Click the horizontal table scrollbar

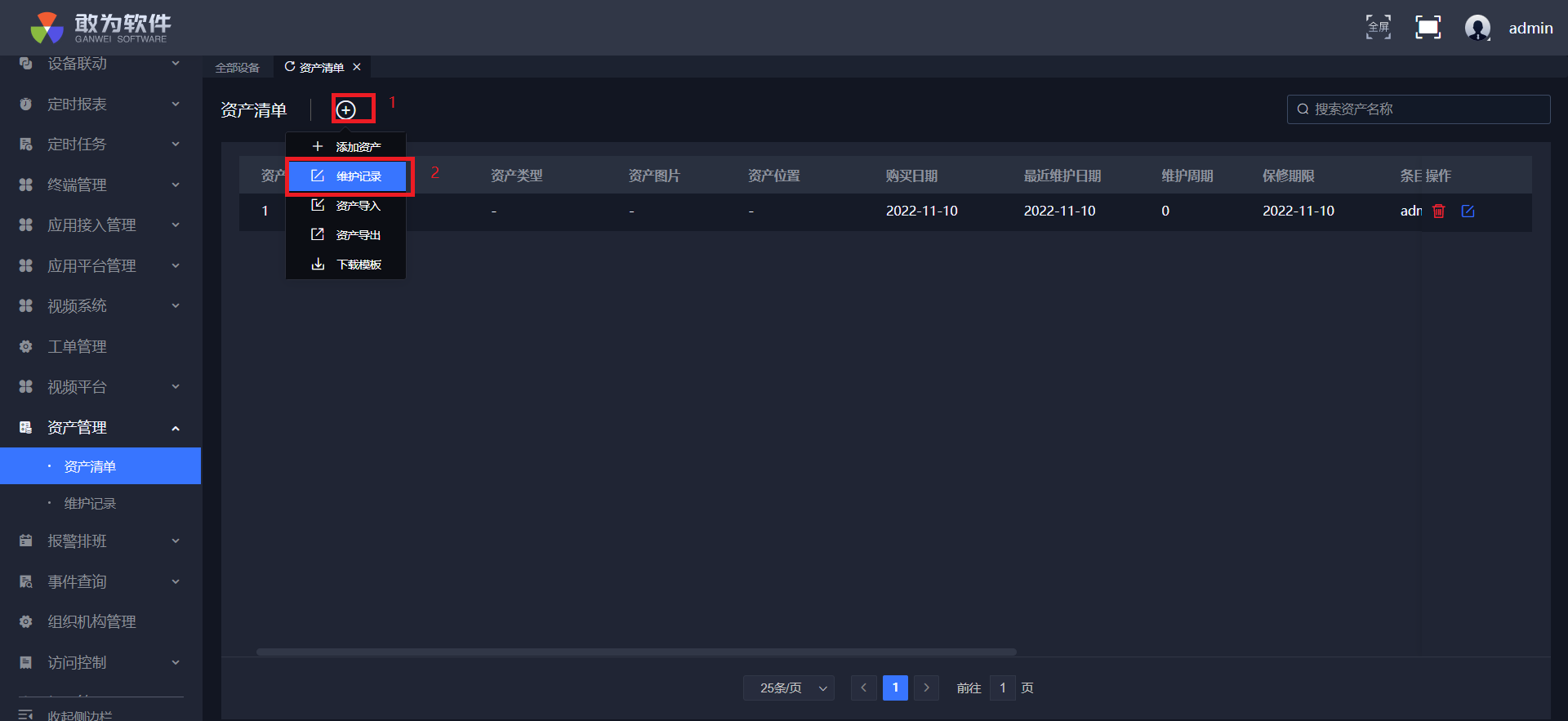[x=636, y=652]
